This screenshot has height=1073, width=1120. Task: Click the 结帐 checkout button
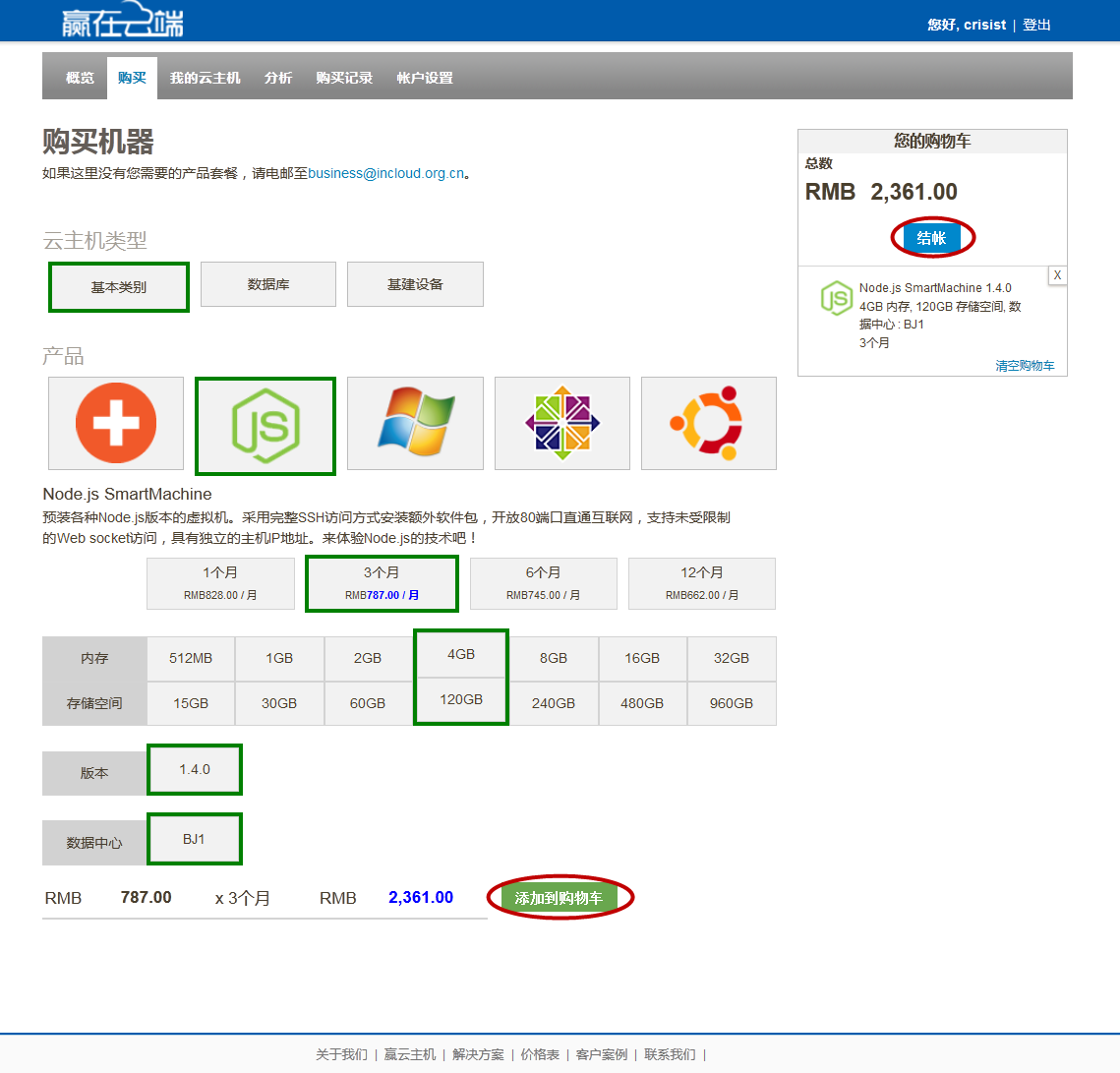click(x=931, y=238)
